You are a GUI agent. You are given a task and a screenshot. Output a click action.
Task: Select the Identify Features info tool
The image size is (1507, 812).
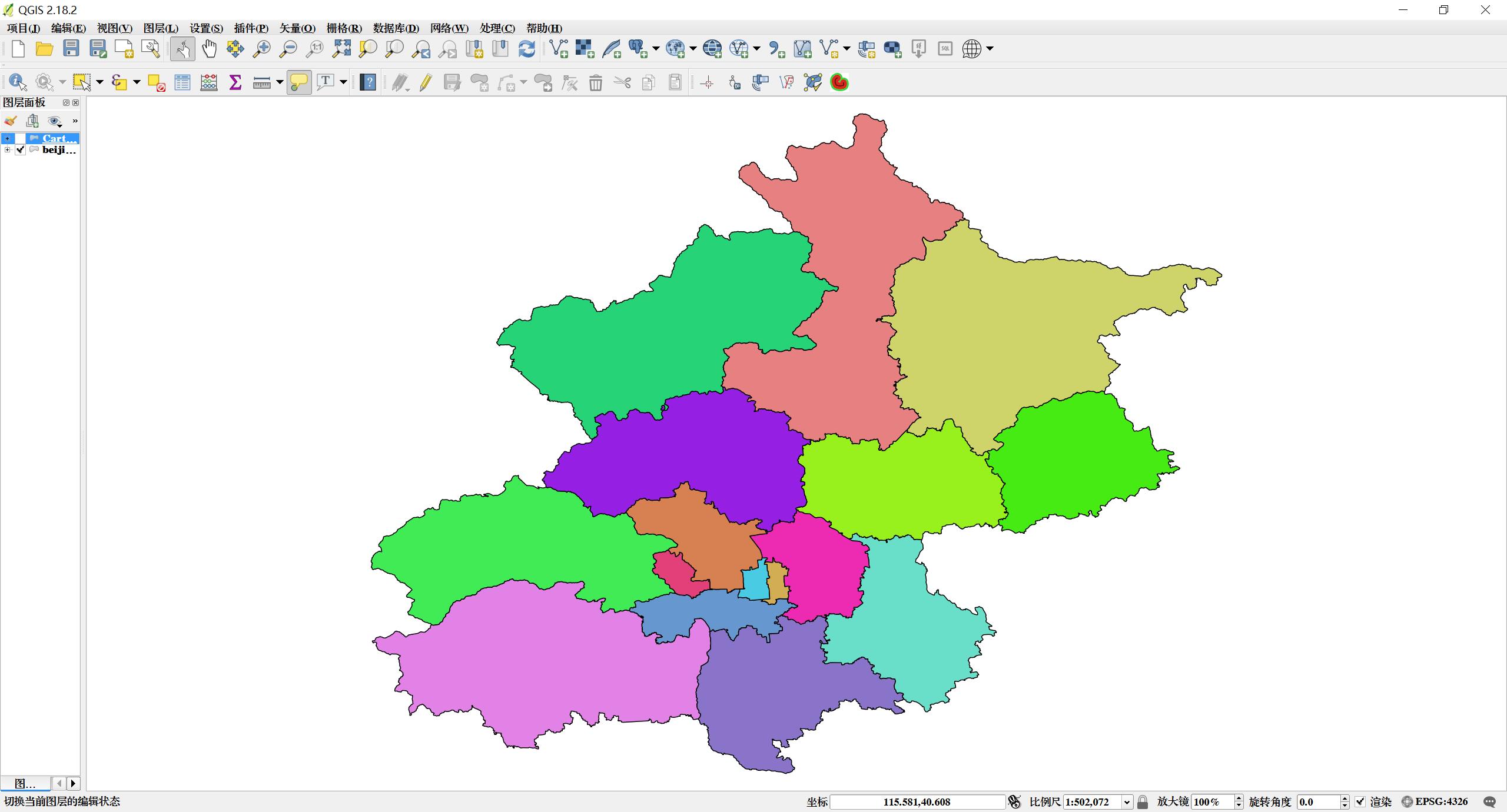pyautogui.click(x=18, y=82)
